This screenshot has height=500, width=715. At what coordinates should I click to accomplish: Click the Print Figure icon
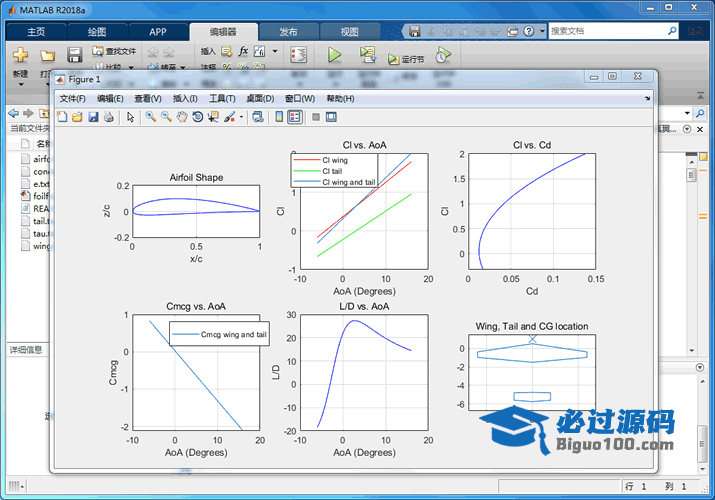(x=108, y=117)
